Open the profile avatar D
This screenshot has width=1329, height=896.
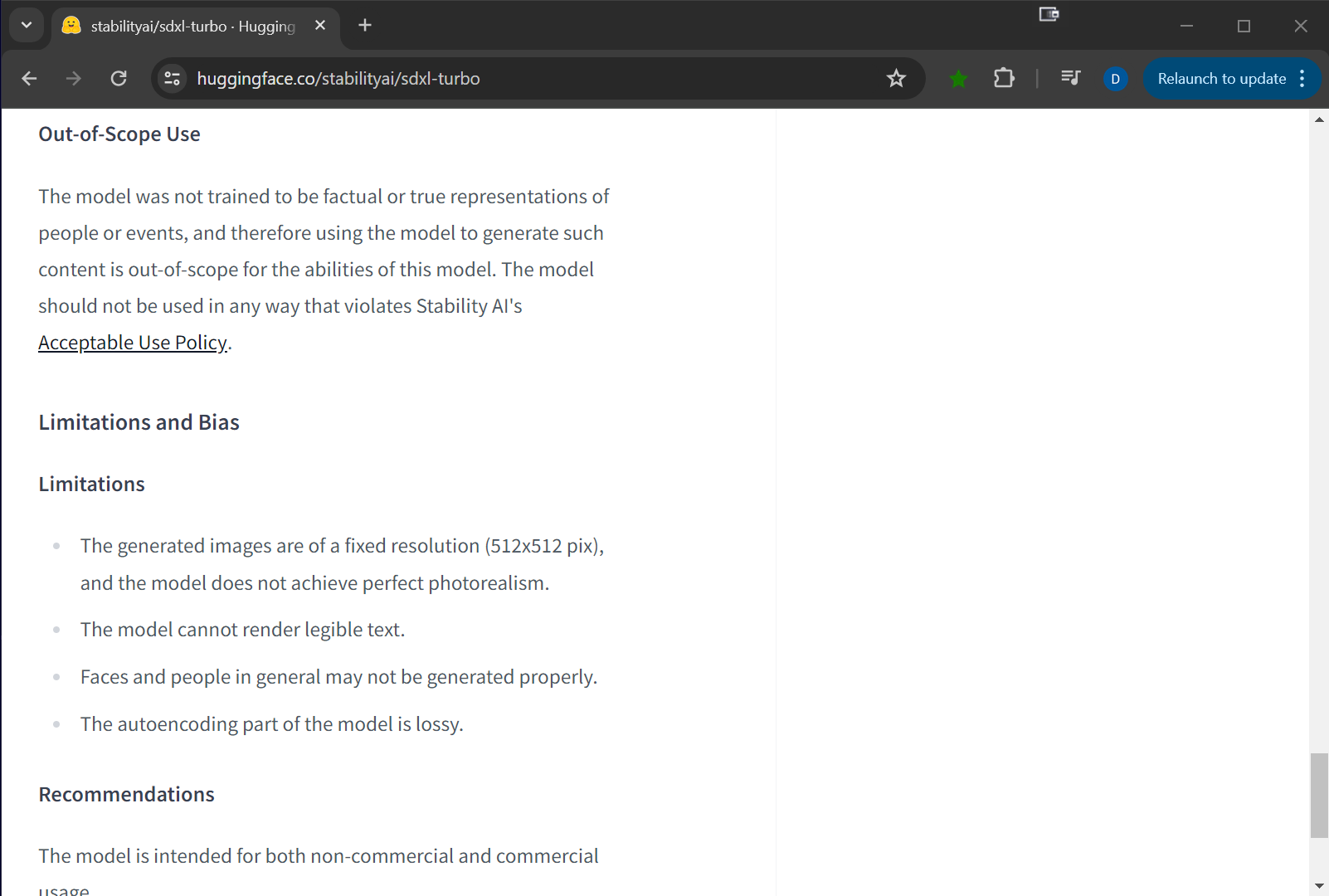1115,79
